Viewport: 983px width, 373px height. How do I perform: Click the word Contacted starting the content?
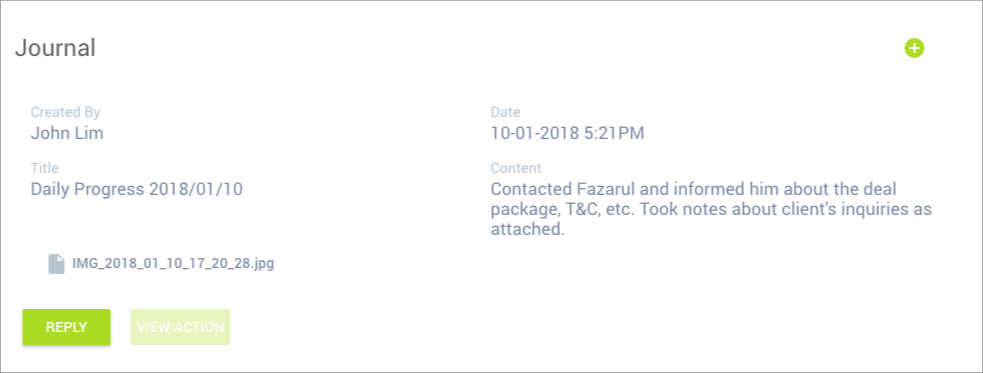point(528,189)
